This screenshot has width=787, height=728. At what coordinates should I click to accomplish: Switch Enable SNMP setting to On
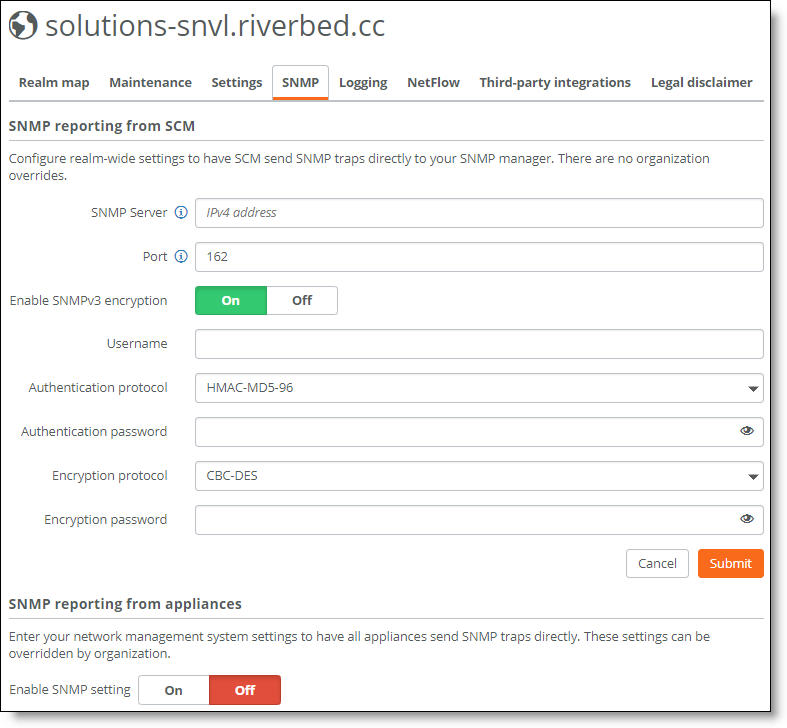(174, 690)
